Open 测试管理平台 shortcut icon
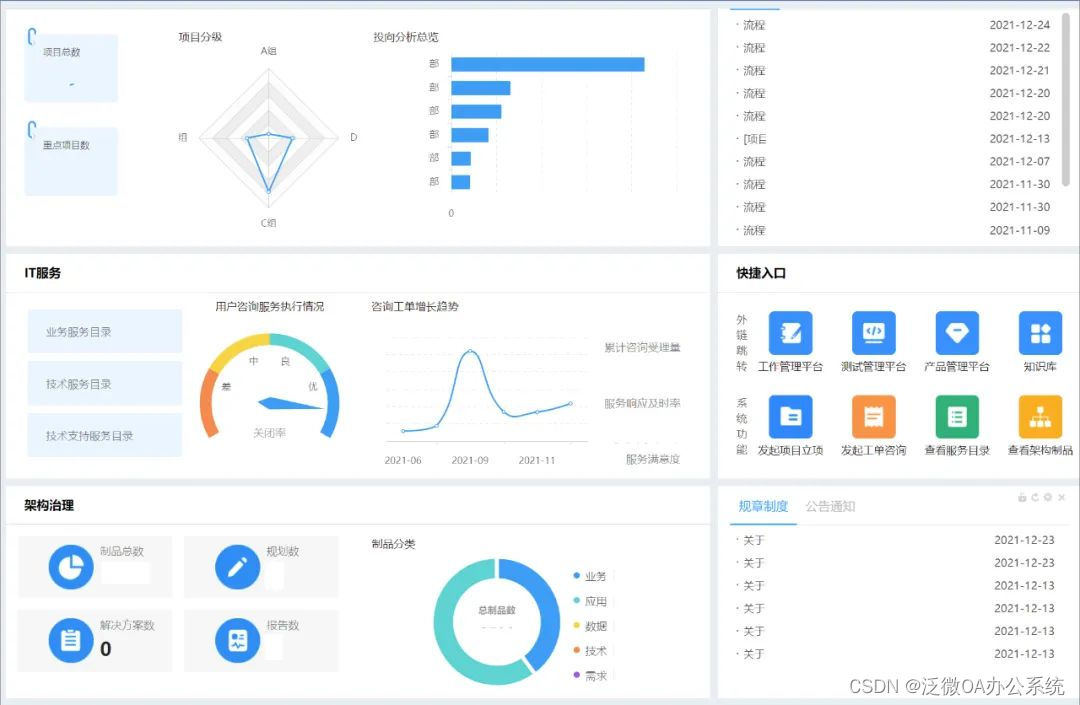The width and height of the screenshot is (1080, 705). [x=873, y=333]
